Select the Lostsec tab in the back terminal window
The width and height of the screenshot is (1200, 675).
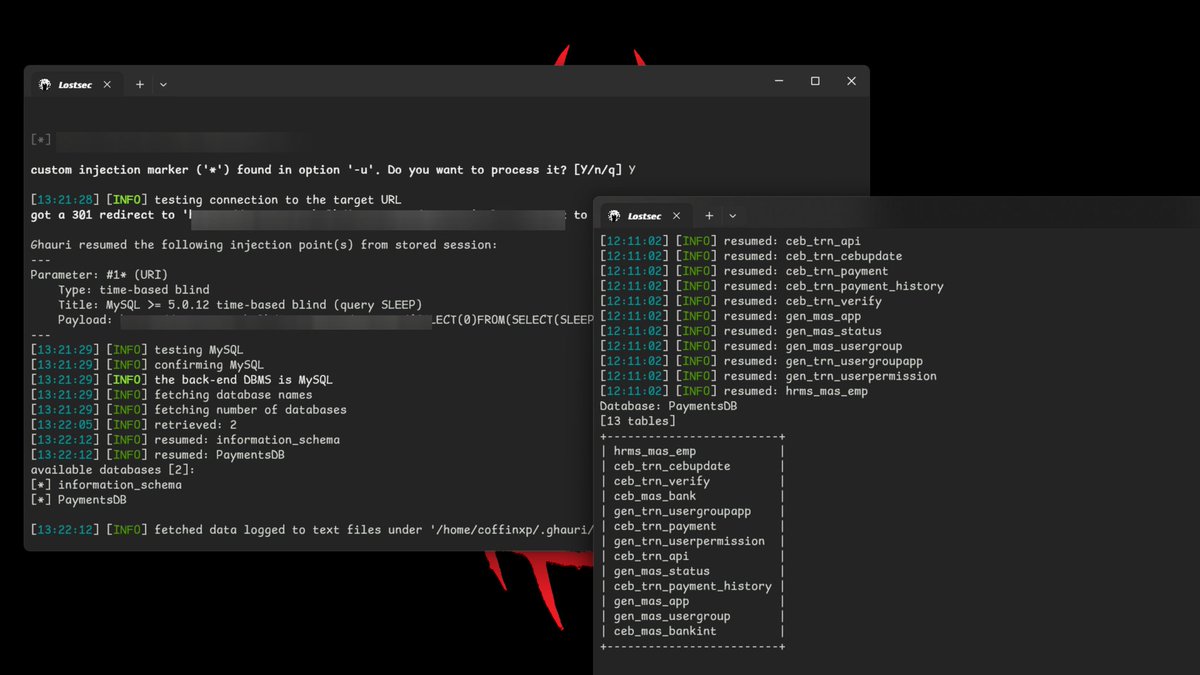tap(74, 85)
